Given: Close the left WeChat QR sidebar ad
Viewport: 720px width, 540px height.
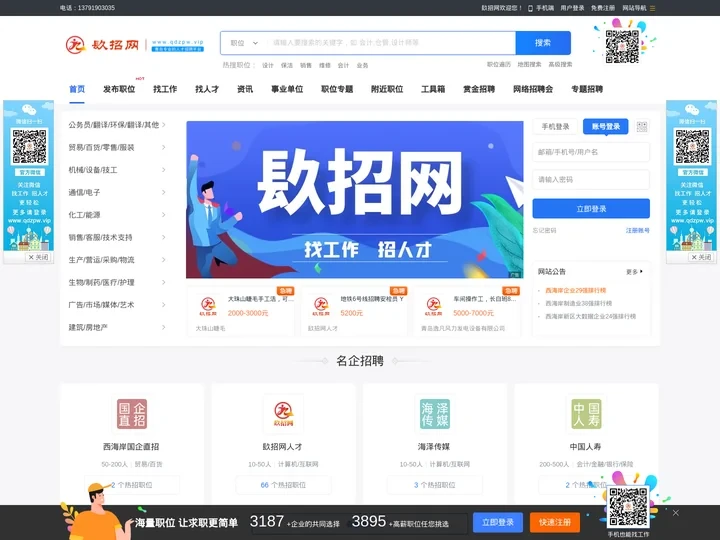Looking at the screenshot, I should [39, 257].
